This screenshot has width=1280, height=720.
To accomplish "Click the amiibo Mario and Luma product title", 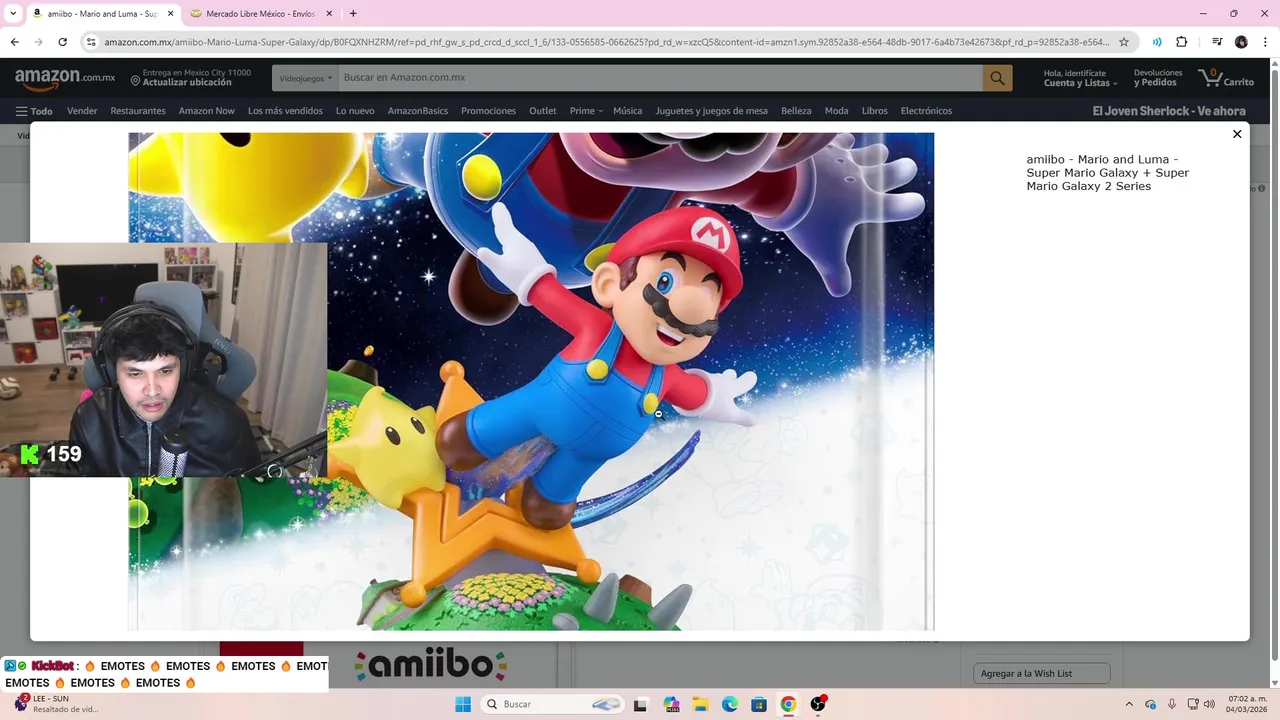I will tap(1107, 173).
